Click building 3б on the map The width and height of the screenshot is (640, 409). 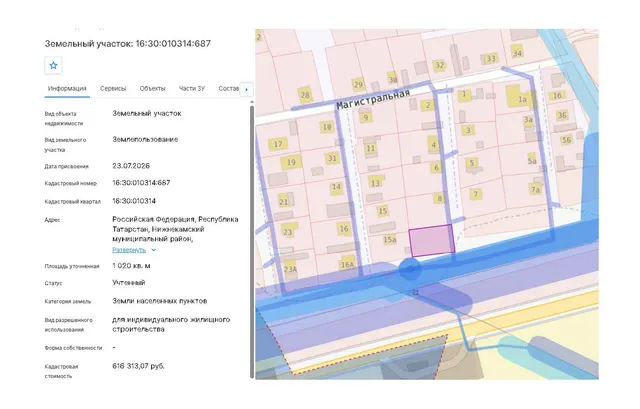[562, 115]
